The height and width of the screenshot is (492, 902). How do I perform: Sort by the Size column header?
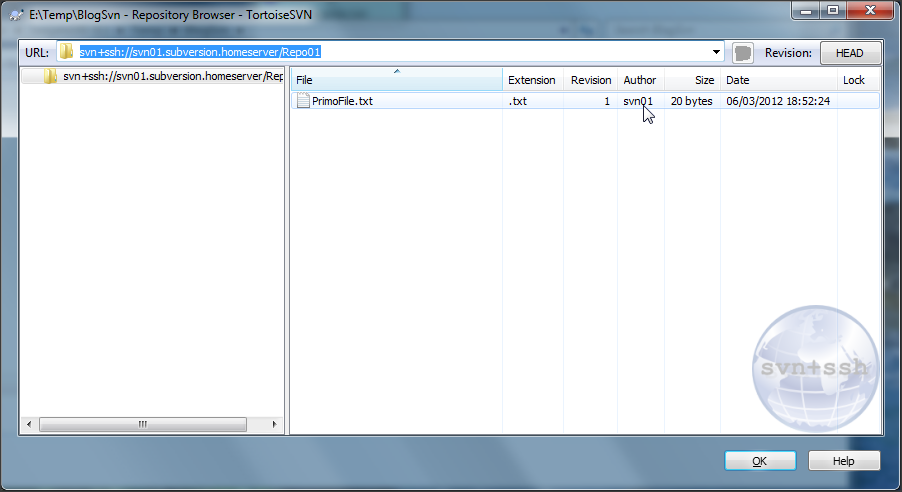point(693,80)
